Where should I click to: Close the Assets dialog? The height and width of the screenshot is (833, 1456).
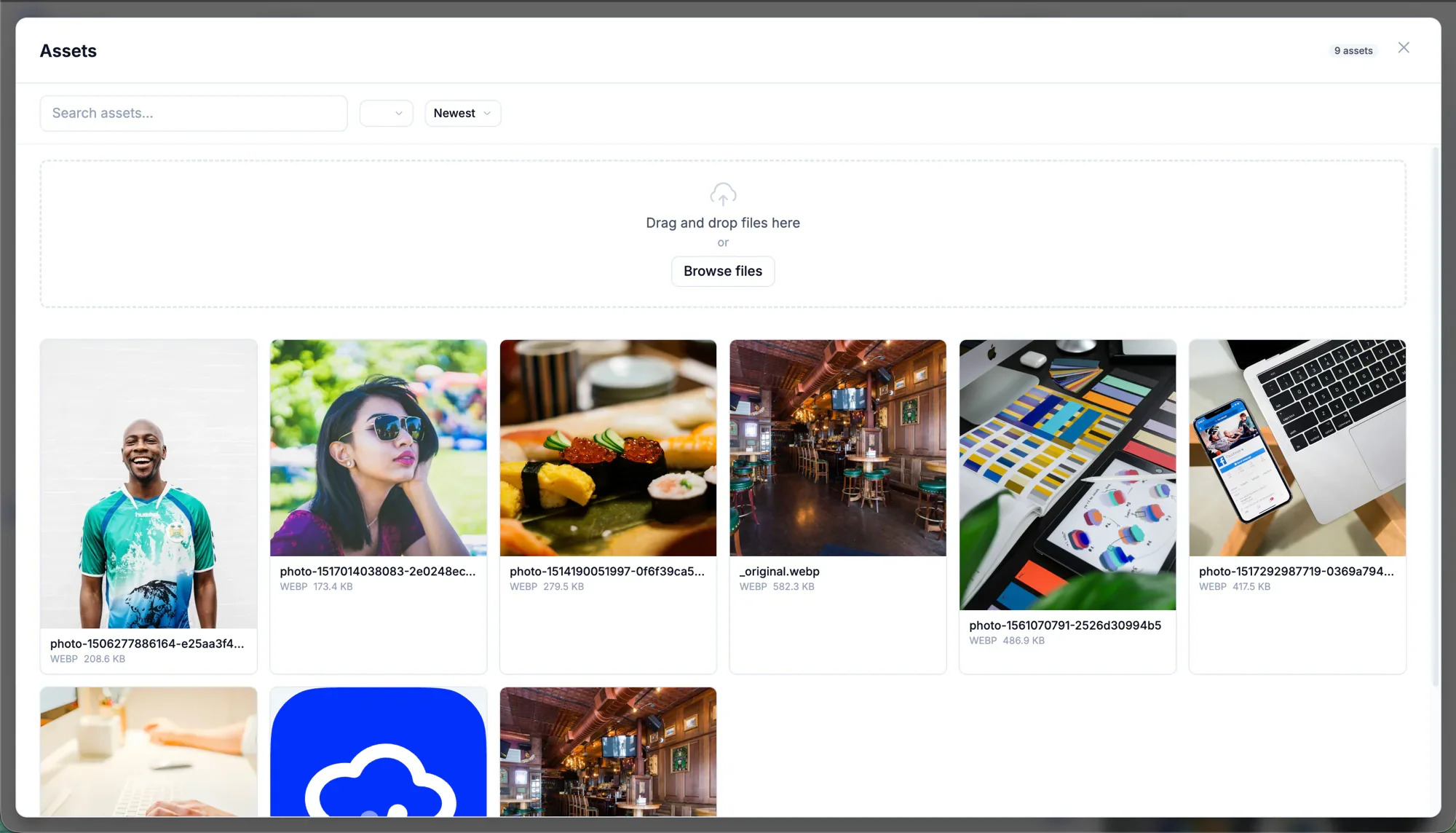1404,48
